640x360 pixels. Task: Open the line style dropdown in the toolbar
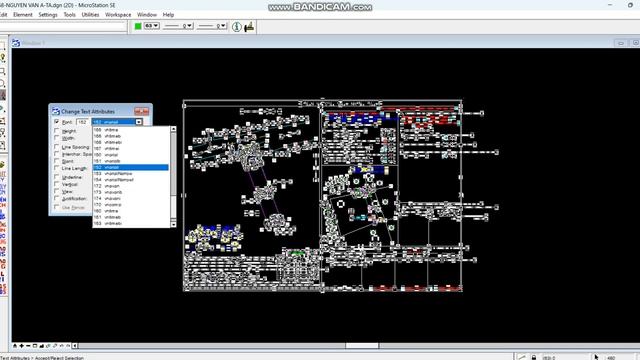178,26
